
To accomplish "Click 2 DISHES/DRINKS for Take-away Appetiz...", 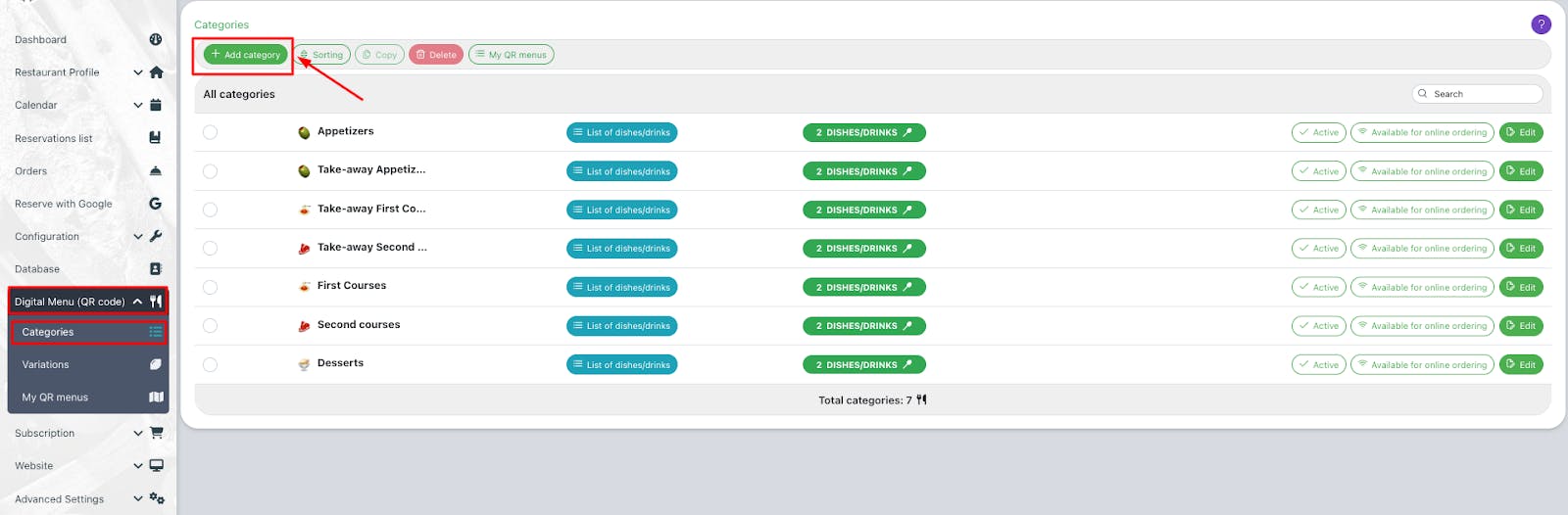I will tap(864, 171).
